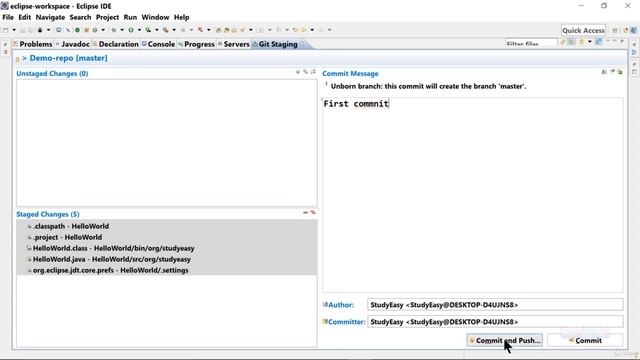Minimize the Git Staging view panel
Viewport: 640px width, 360px height.
coord(608,41)
